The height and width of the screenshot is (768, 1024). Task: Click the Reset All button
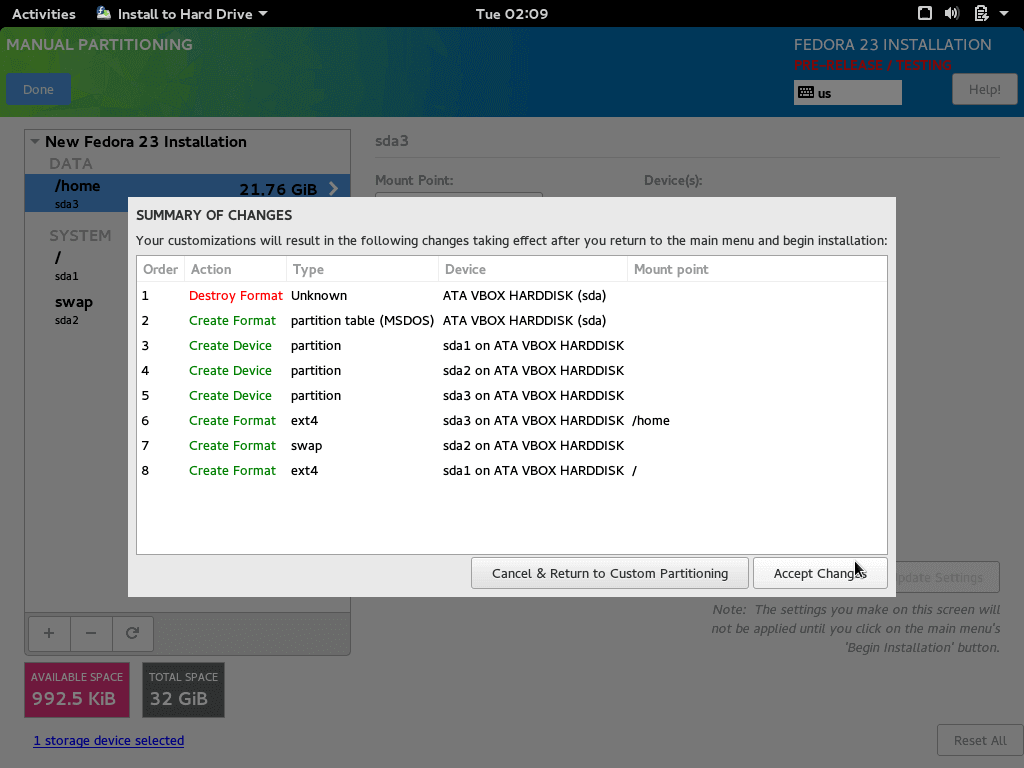click(x=980, y=741)
